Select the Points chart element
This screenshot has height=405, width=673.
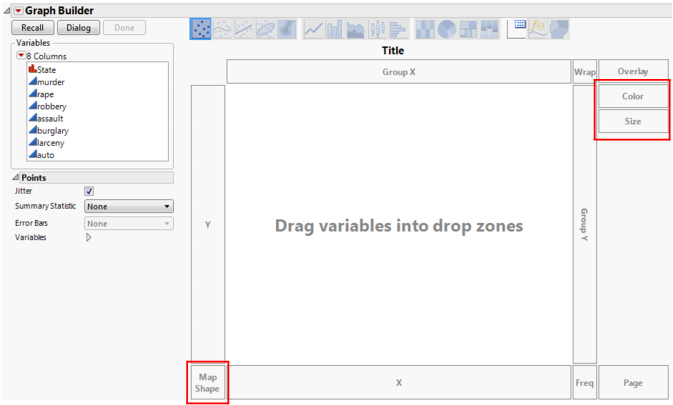point(200,29)
